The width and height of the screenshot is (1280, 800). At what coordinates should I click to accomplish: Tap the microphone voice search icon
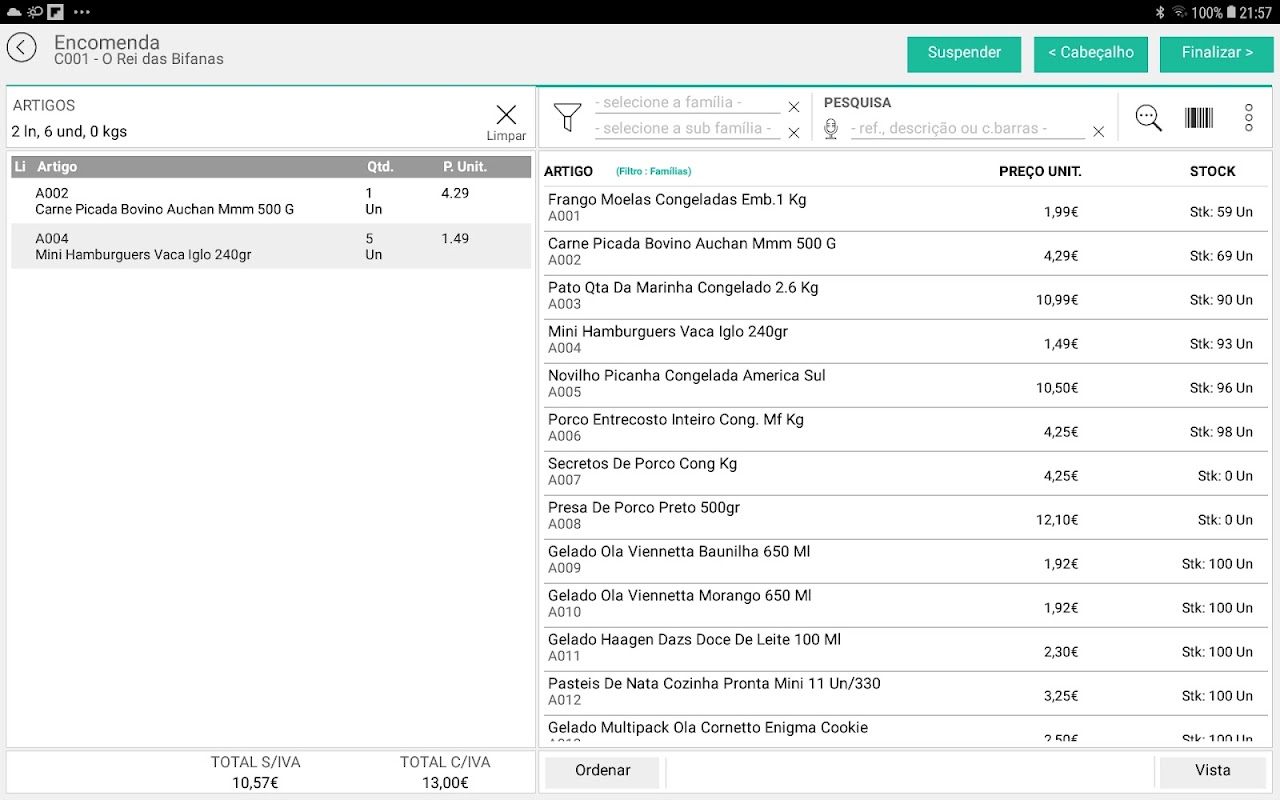coord(830,129)
